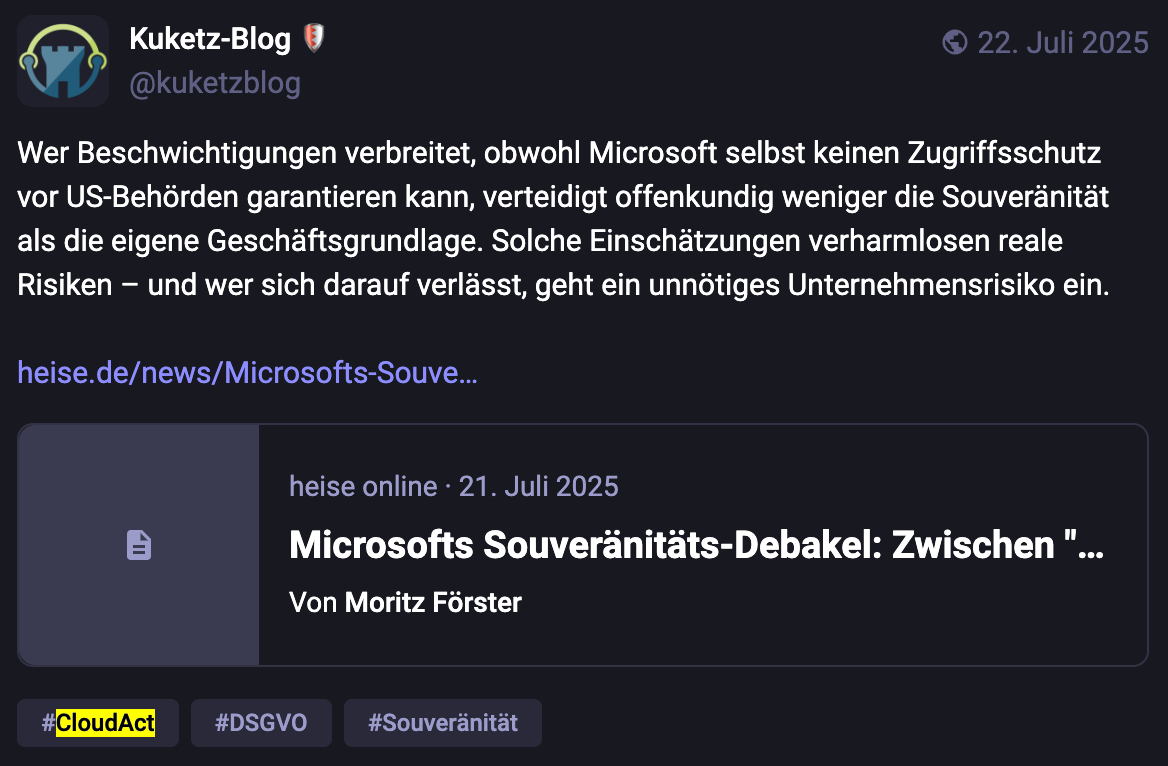Click the globe public visibility icon

point(954,42)
